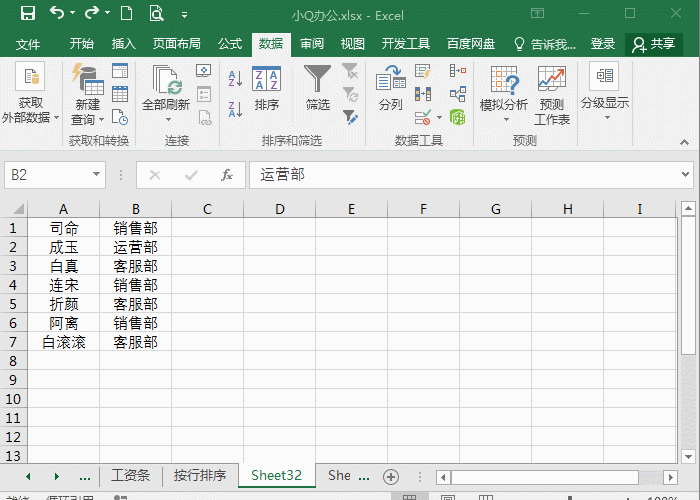Expand the formula bar chevron
Viewport: 700px width, 500px height.
tap(686, 175)
